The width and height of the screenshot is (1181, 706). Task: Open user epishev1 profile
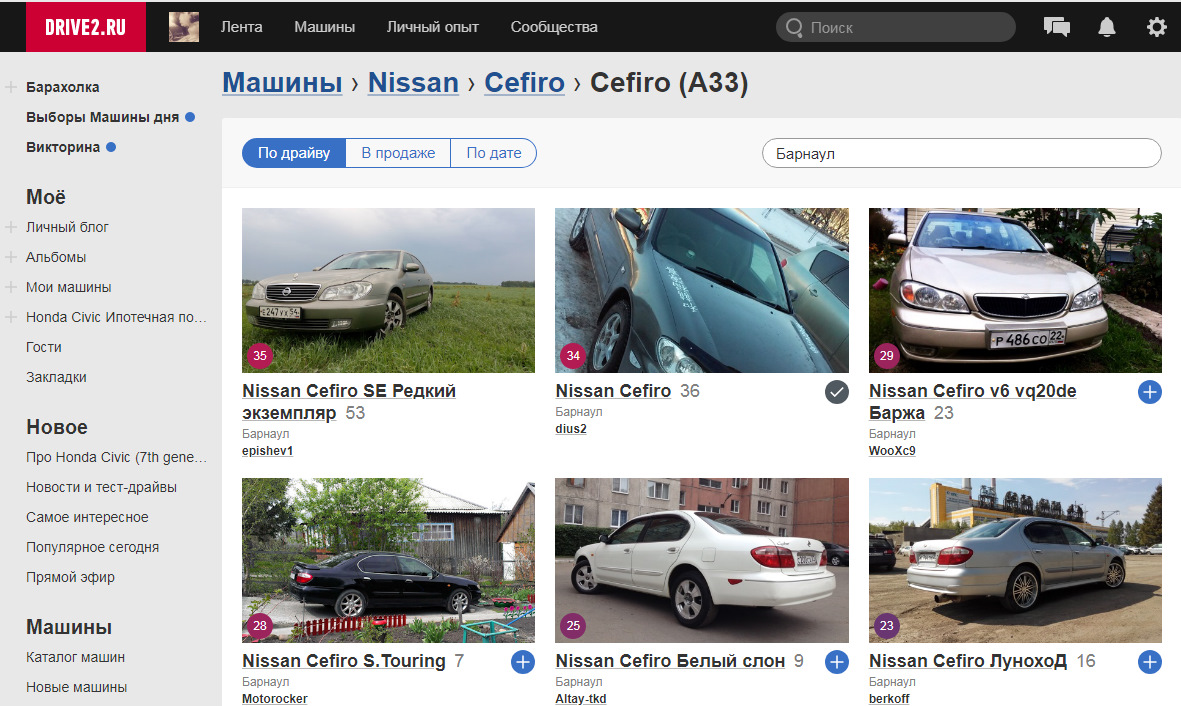[267, 451]
